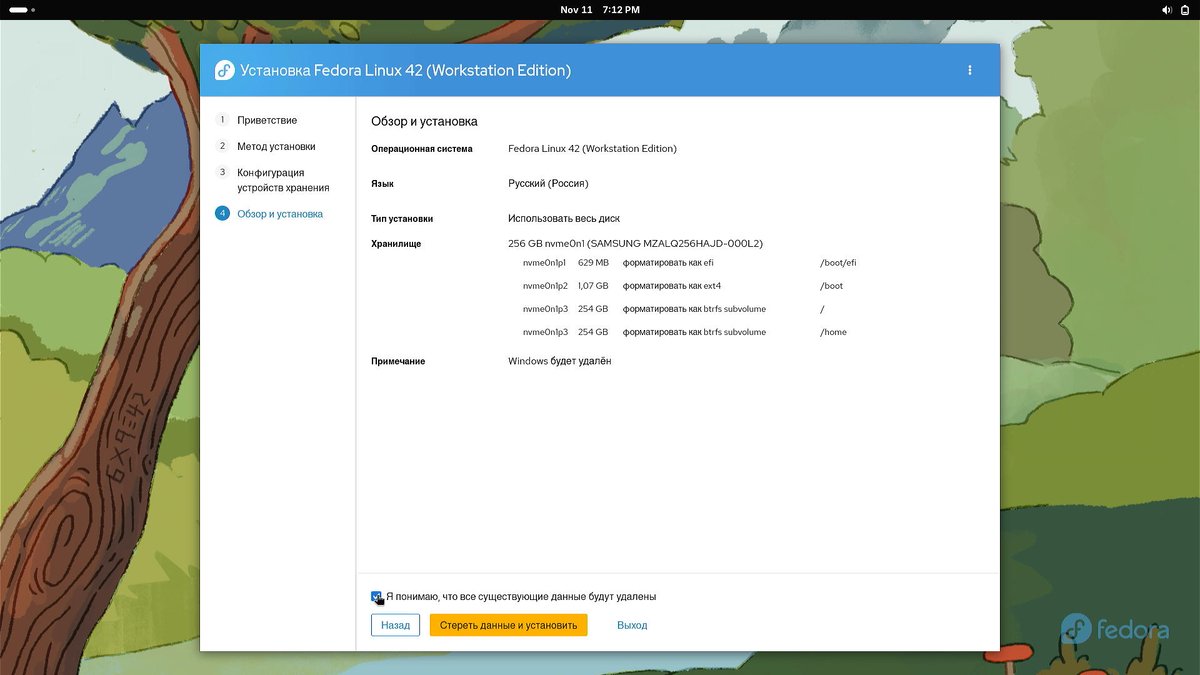Open the "Конфигурация устройств хранения" step
The height and width of the screenshot is (675, 1200).
click(283, 180)
